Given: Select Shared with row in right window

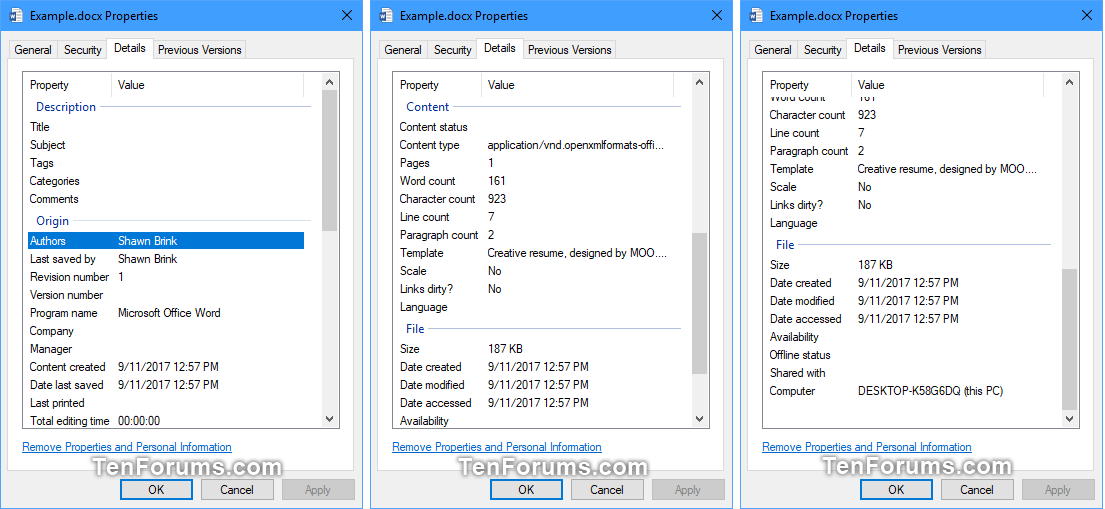Looking at the screenshot, I should [906, 373].
